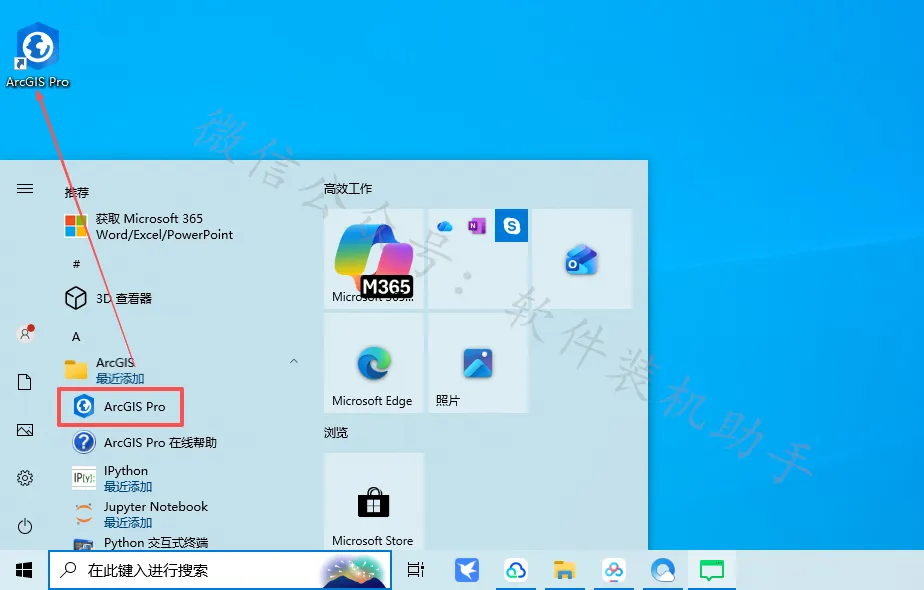Viewport: 924px width, 590px height.
Task: Expand the Start menu hamburger button
Action: (x=25, y=189)
